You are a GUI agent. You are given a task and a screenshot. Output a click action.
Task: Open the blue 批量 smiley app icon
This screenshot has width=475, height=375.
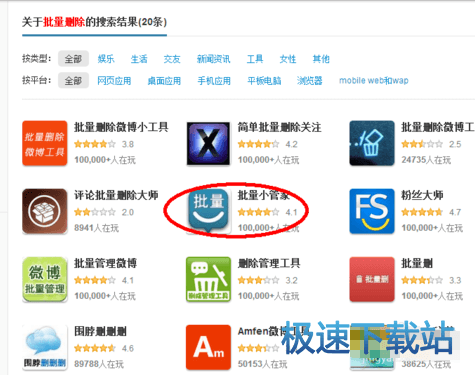click(x=208, y=211)
